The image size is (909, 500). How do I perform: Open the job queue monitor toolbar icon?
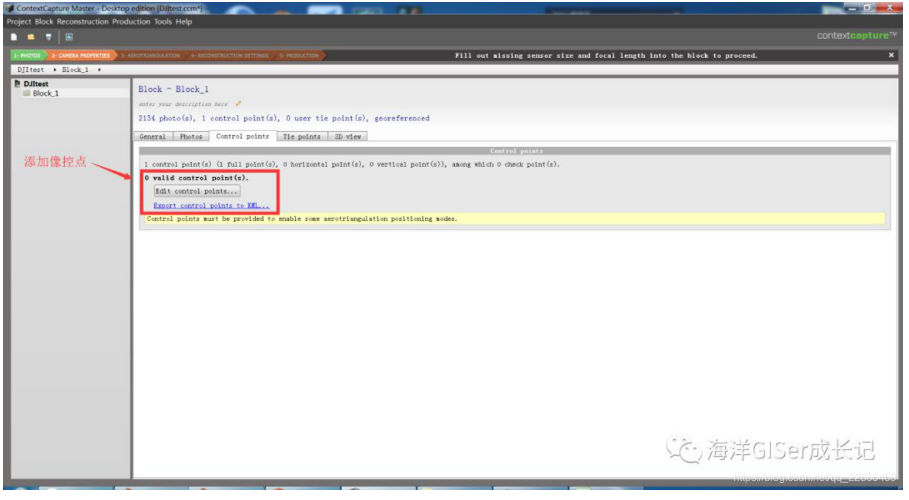click(69, 37)
